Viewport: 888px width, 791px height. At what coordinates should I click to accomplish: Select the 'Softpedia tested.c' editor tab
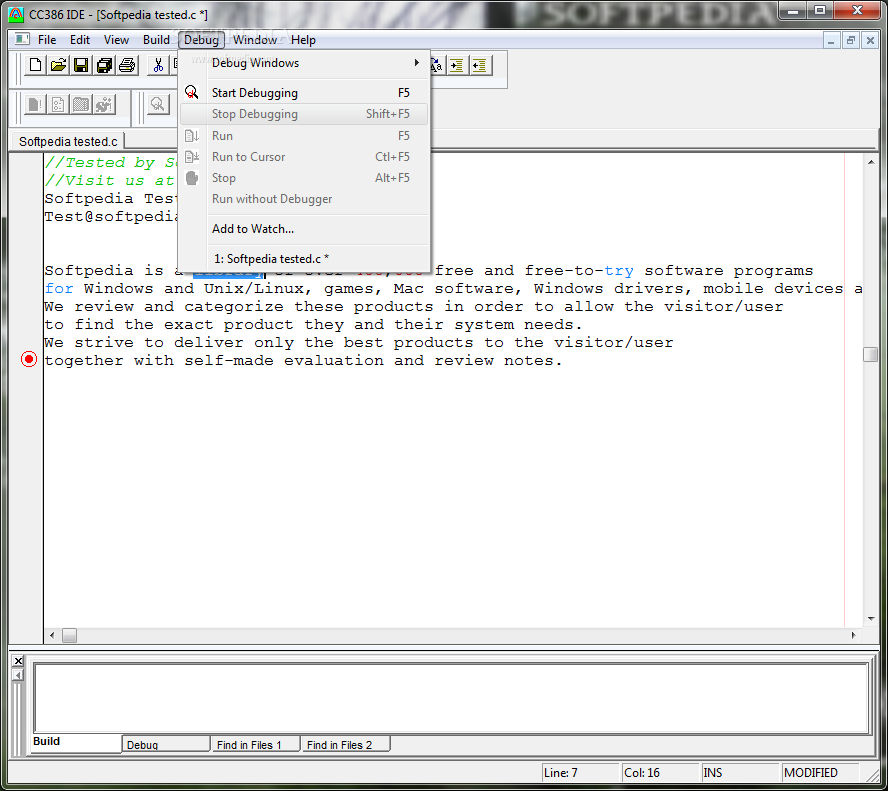click(68, 141)
